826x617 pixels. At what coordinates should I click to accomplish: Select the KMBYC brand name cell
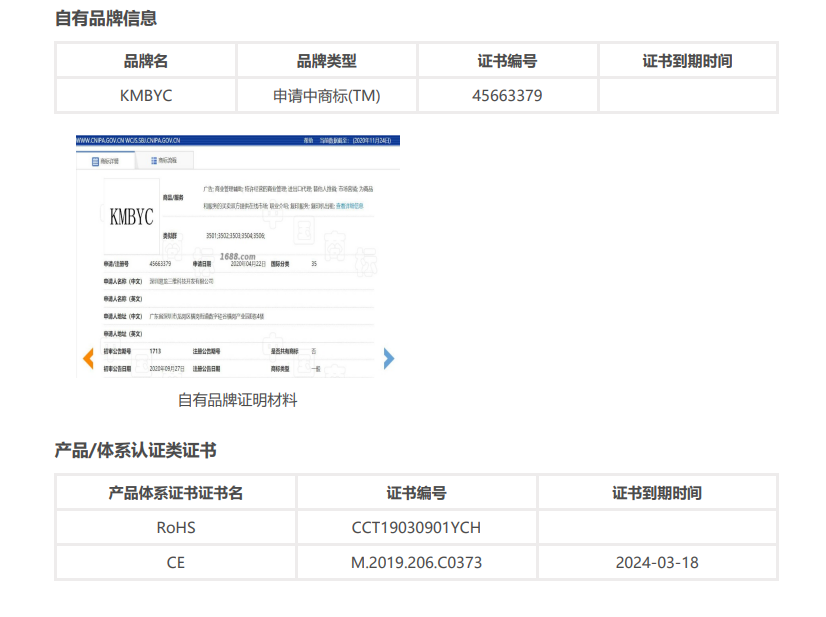point(146,96)
